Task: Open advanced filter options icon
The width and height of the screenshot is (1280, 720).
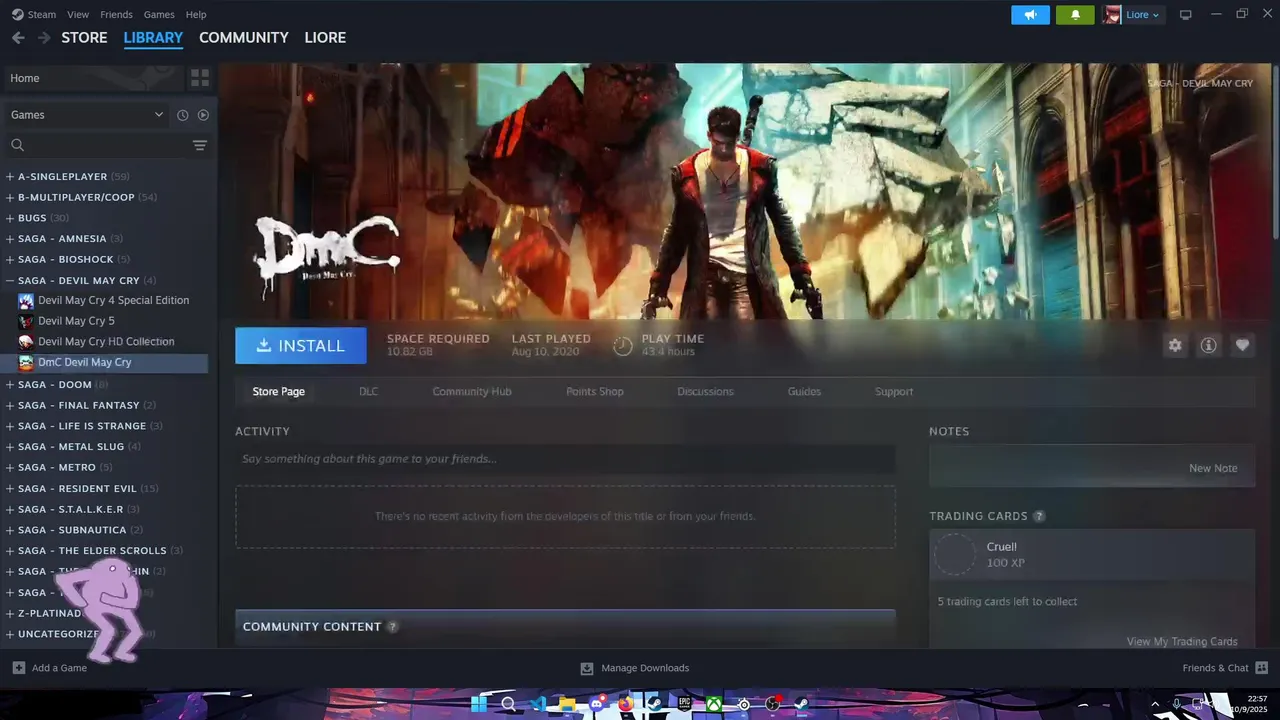Action: point(200,146)
